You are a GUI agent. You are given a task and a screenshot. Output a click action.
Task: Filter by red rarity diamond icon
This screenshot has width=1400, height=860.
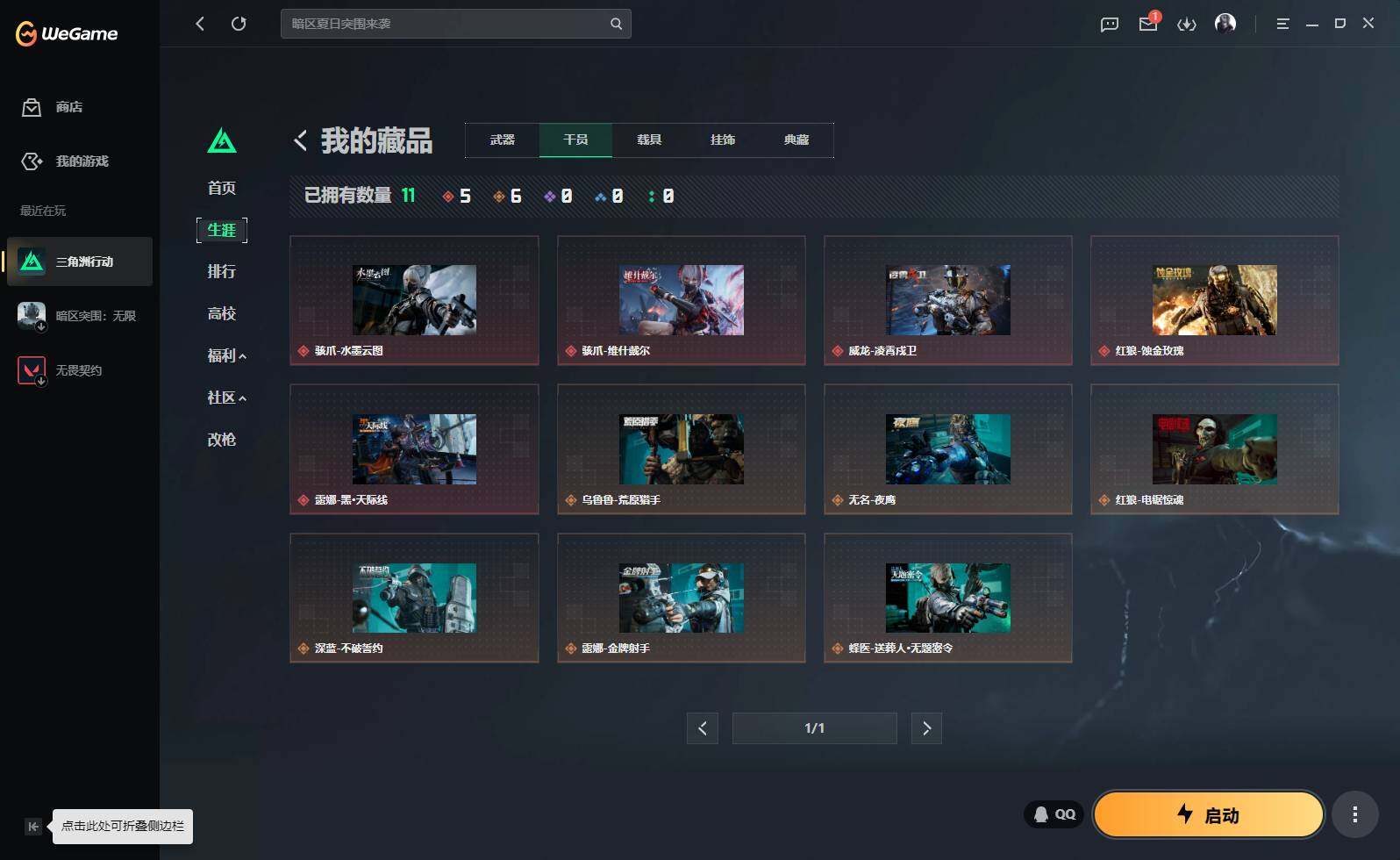pos(448,197)
